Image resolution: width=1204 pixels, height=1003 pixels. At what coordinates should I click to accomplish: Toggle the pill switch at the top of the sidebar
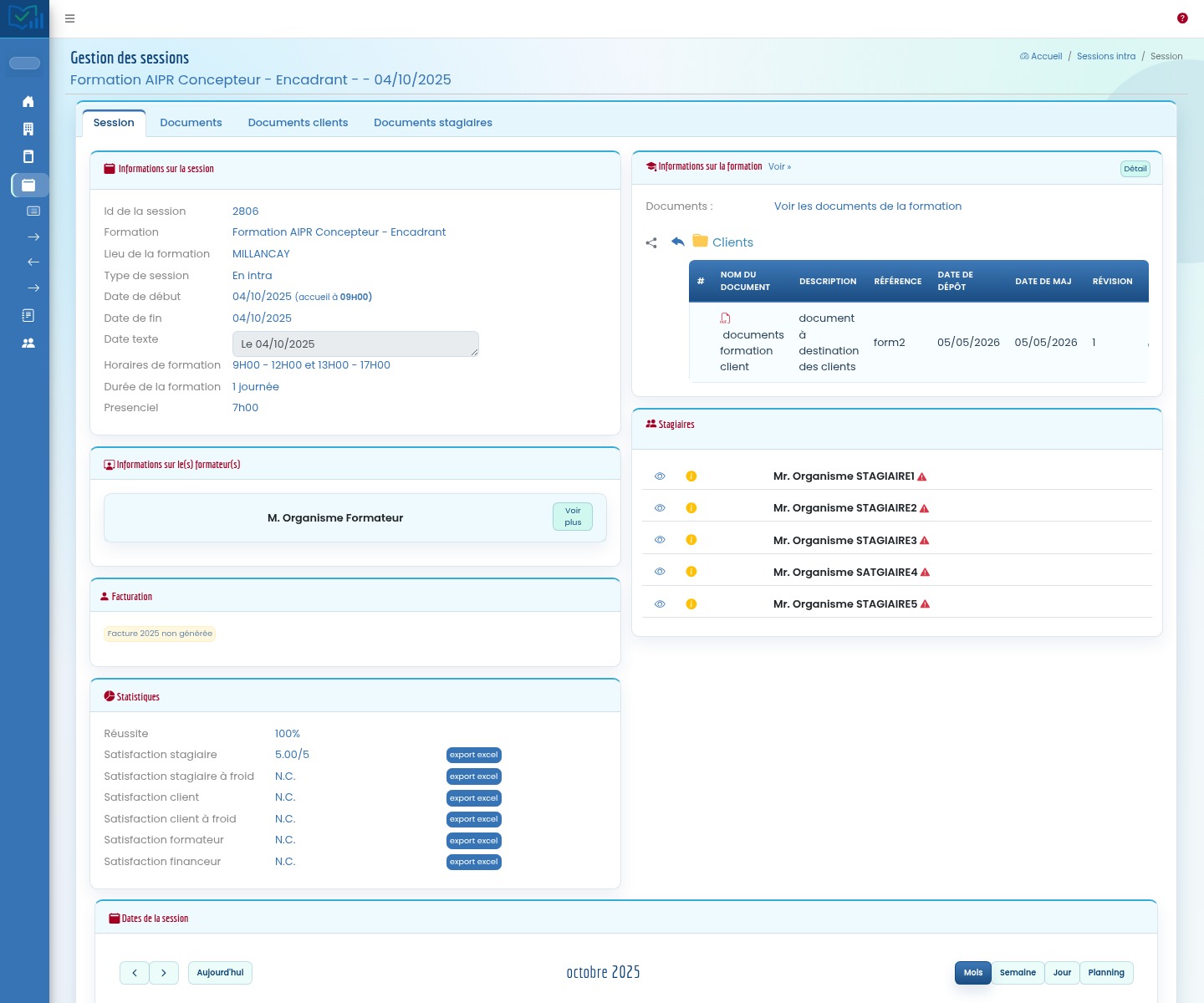tap(24, 64)
